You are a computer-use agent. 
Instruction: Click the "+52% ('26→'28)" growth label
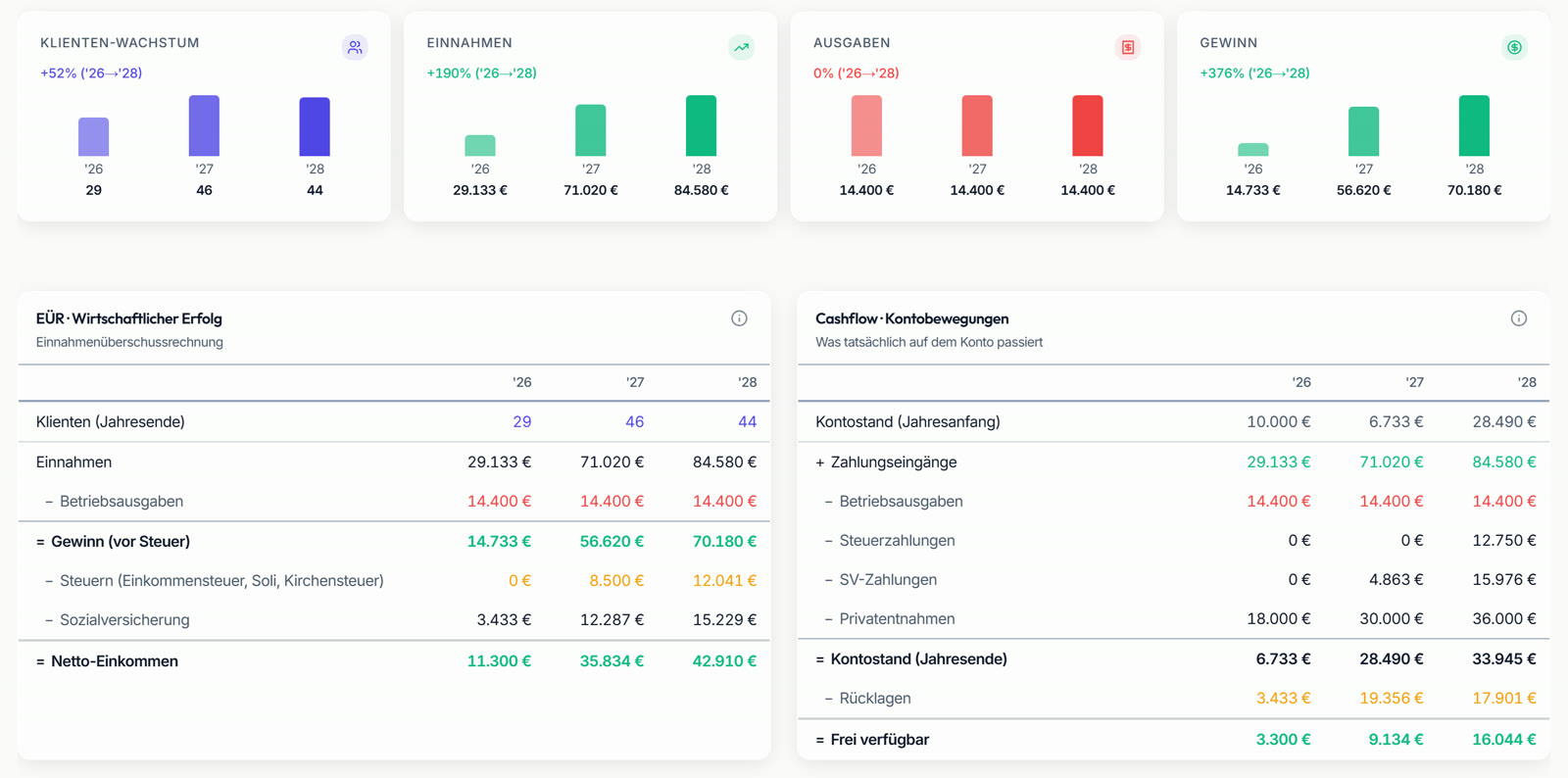click(x=91, y=73)
